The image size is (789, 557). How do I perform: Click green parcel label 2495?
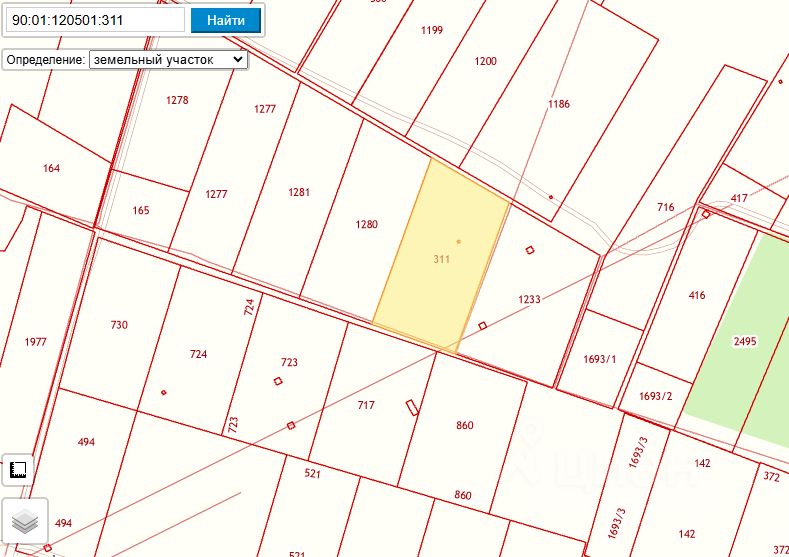745,341
